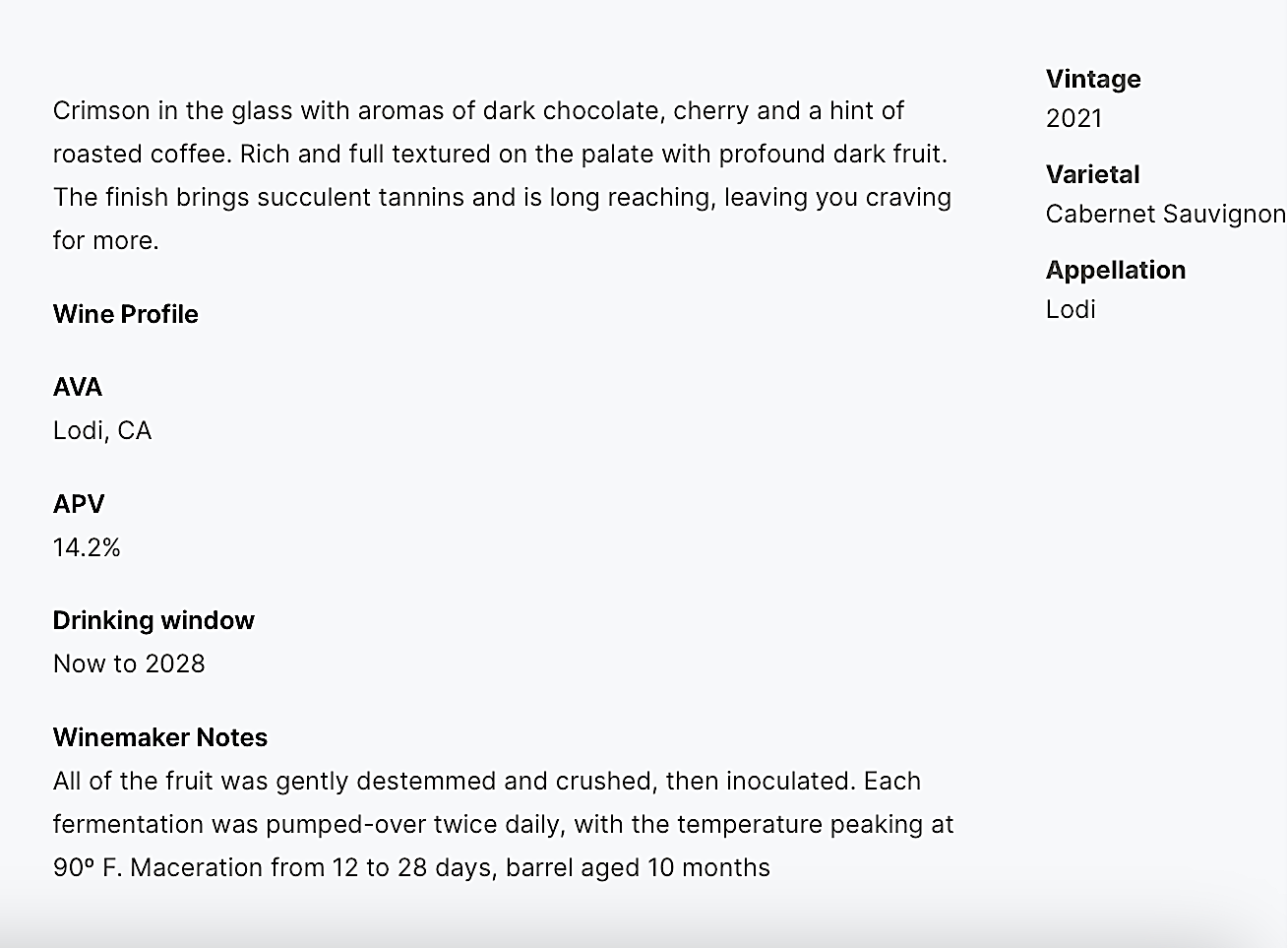Viewport: 1288px width, 948px height.
Task: Click the 2021 vintage value
Action: [1073, 118]
